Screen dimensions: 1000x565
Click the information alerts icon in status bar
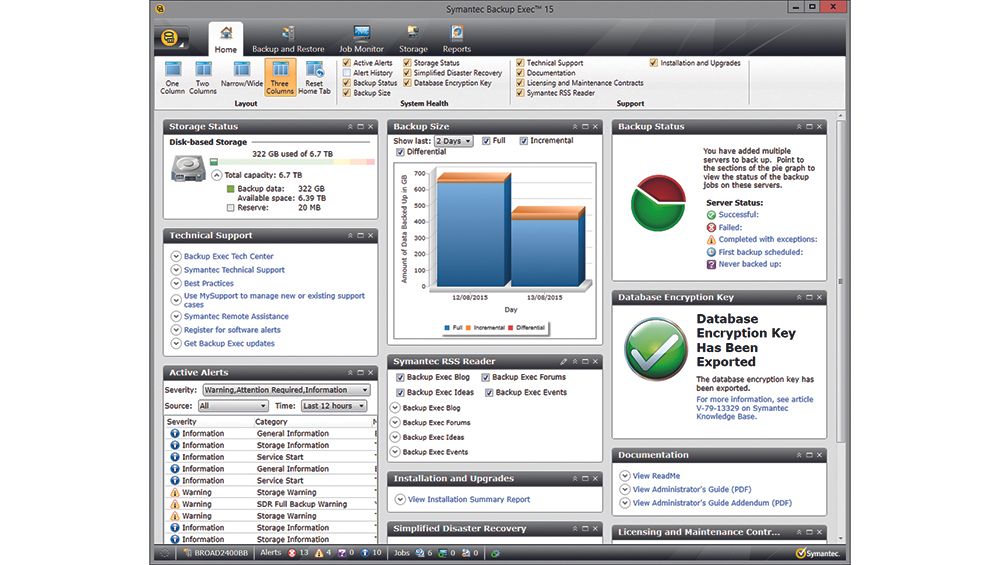[365, 553]
